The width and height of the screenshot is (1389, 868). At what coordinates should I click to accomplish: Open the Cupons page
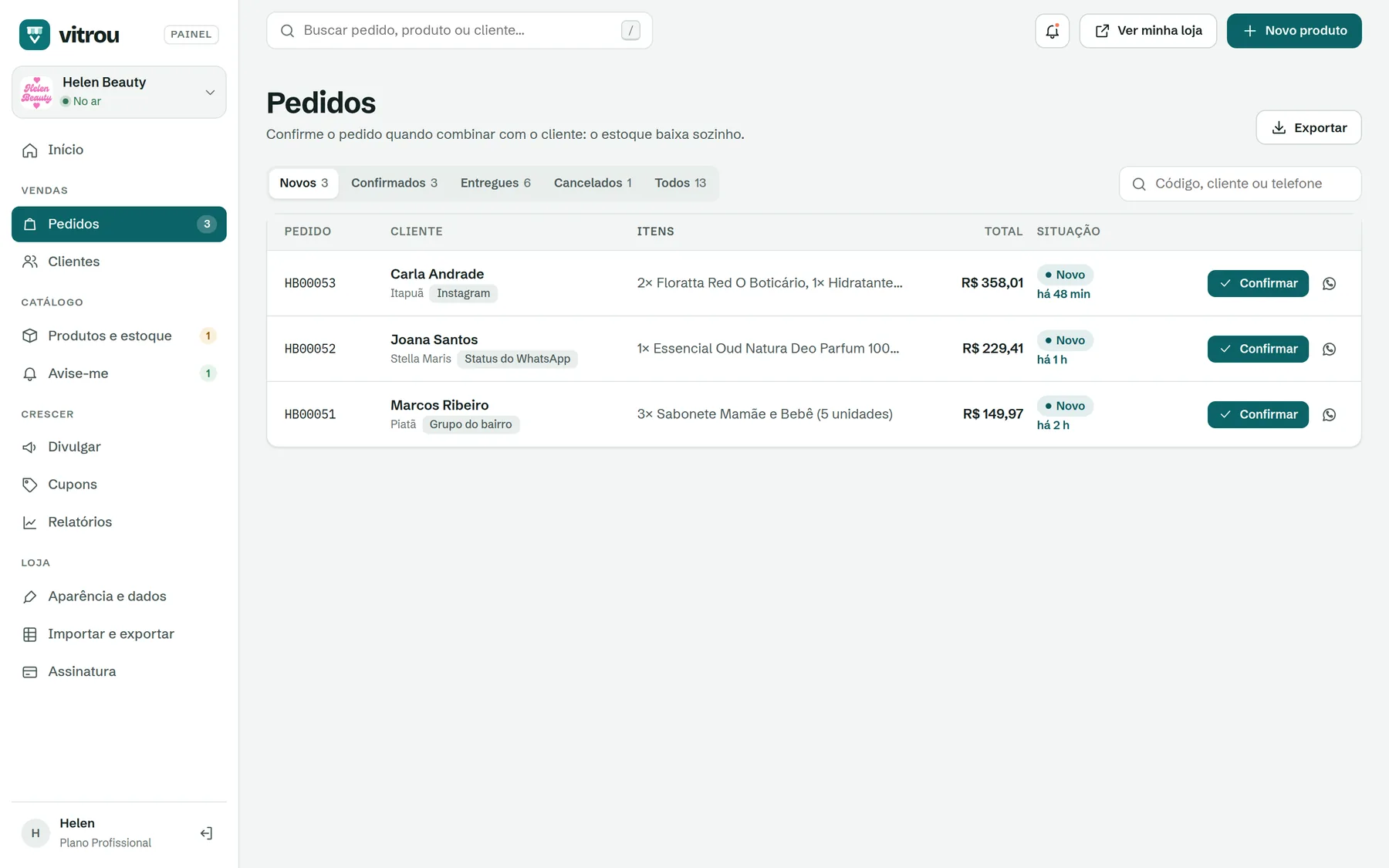(119, 485)
